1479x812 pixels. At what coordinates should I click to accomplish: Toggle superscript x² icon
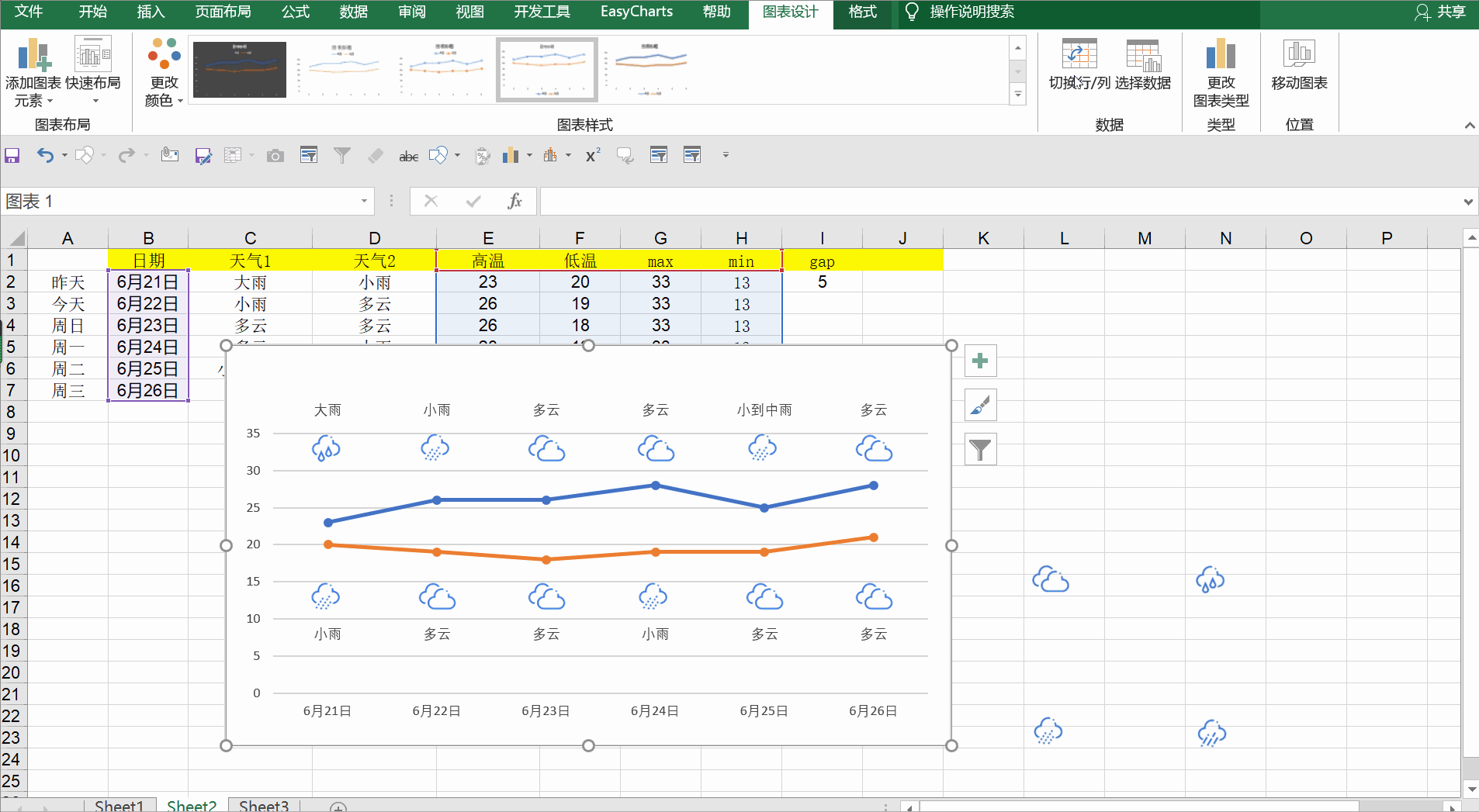(x=593, y=156)
